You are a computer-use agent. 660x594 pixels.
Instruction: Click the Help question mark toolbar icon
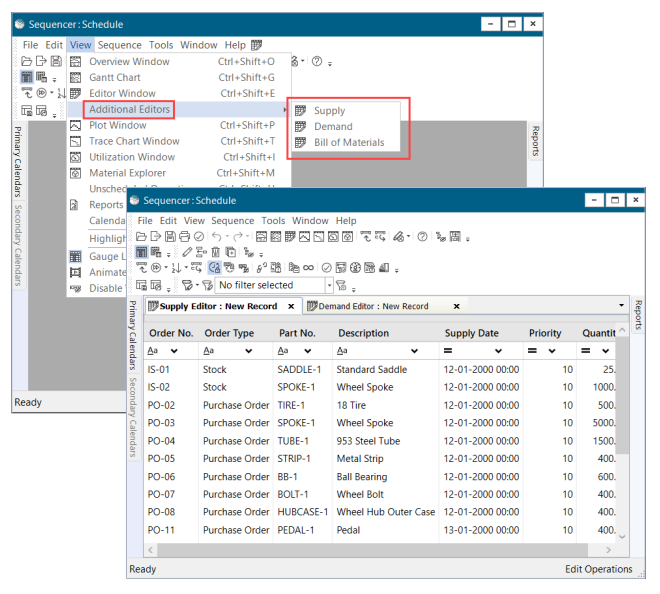click(x=422, y=237)
